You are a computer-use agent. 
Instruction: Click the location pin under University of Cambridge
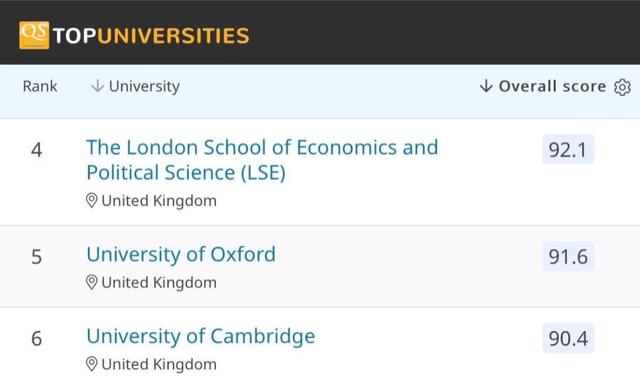point(91,364)
